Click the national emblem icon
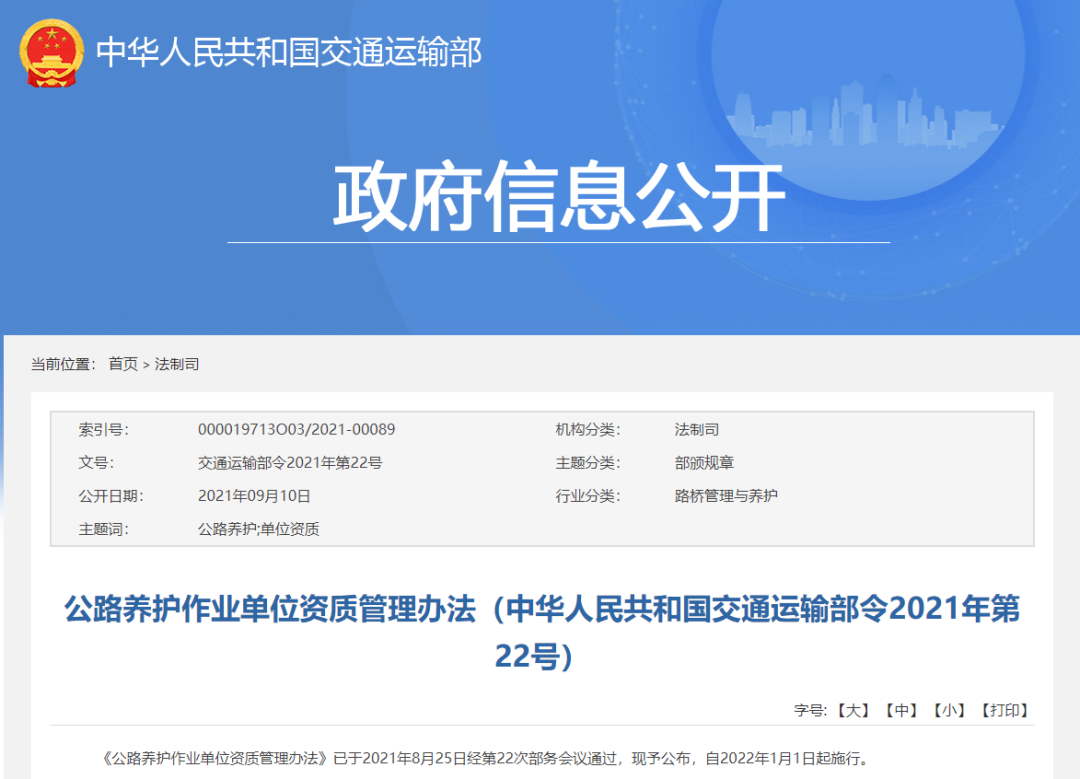 [x=52, y=53]
